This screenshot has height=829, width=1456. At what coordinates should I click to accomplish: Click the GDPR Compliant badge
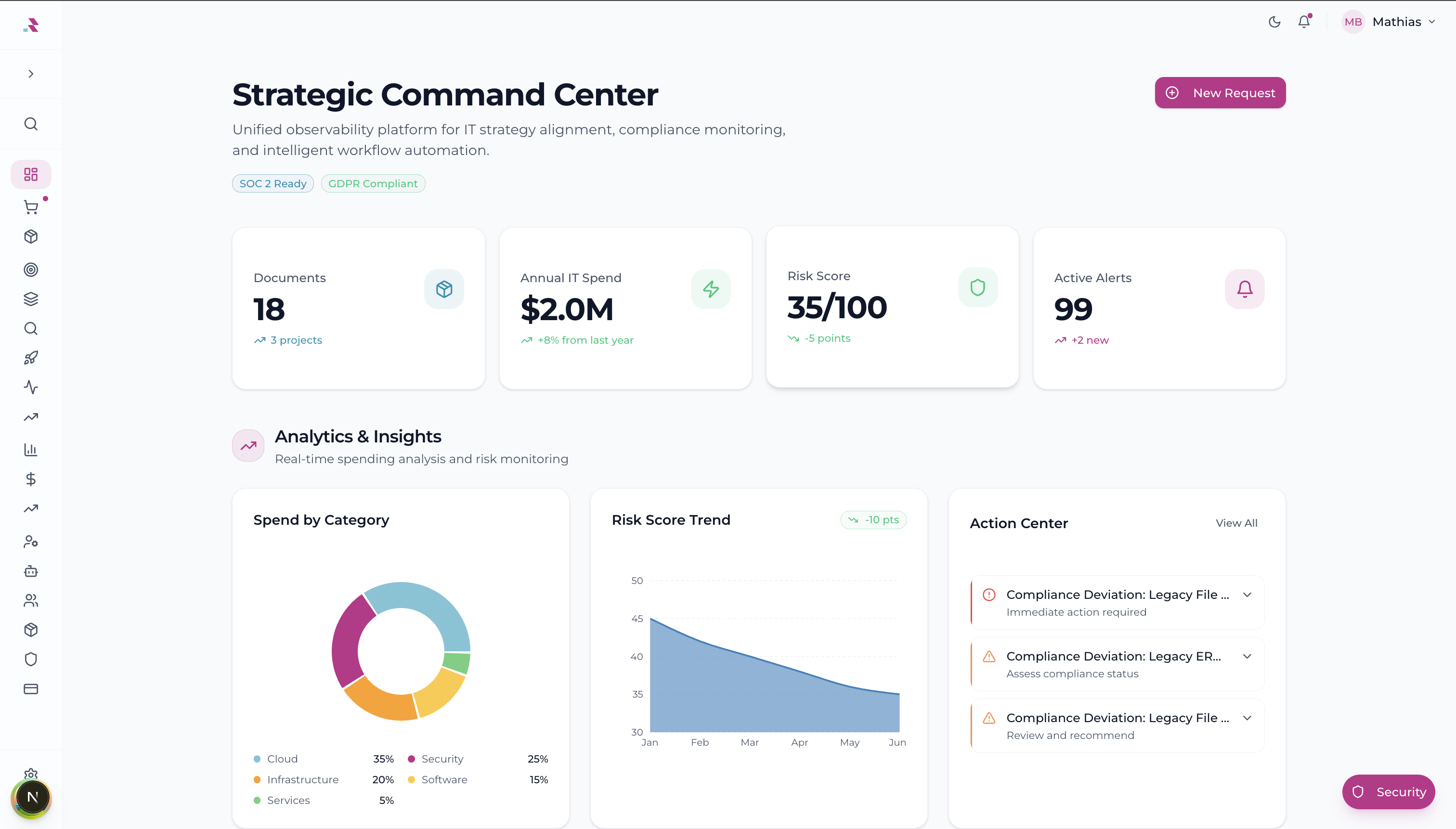(373, 183)
